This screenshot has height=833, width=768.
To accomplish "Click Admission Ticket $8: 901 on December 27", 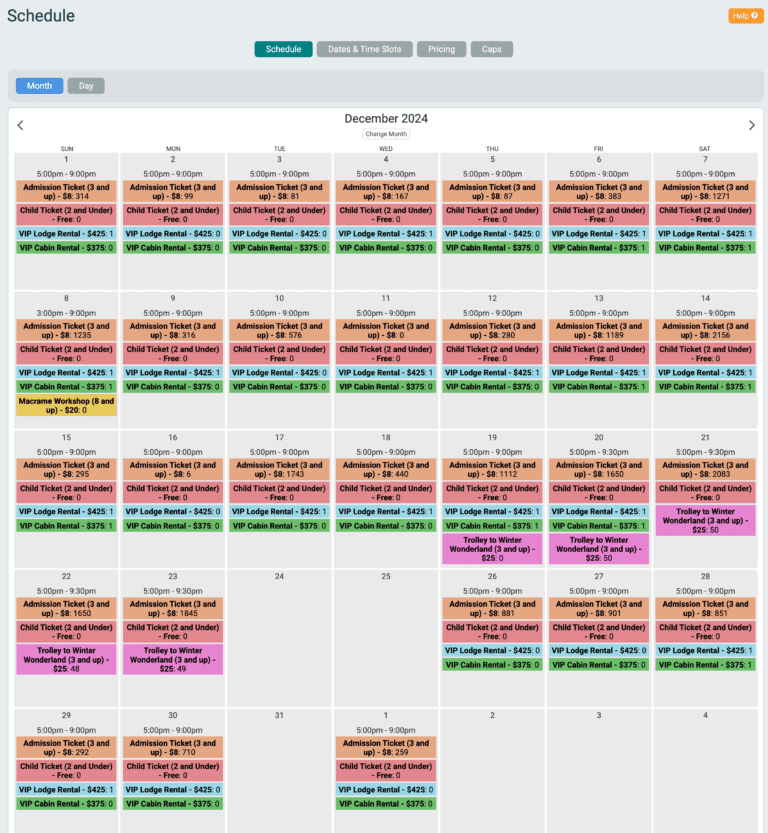I will point(599,608).
